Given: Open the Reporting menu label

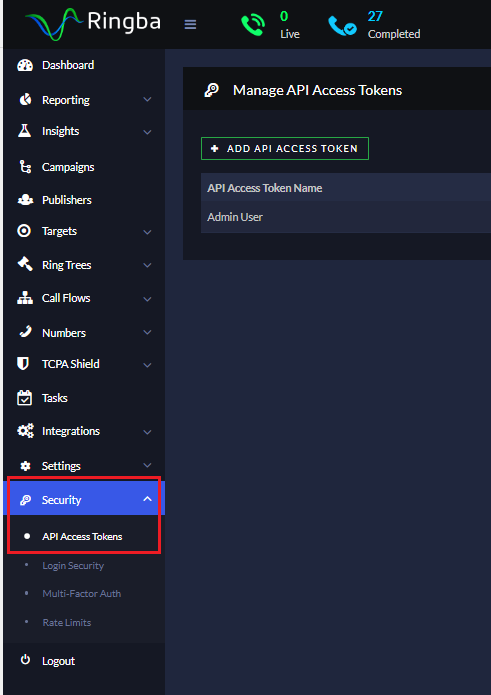Looking at the screenshot, I should point(66,100).
